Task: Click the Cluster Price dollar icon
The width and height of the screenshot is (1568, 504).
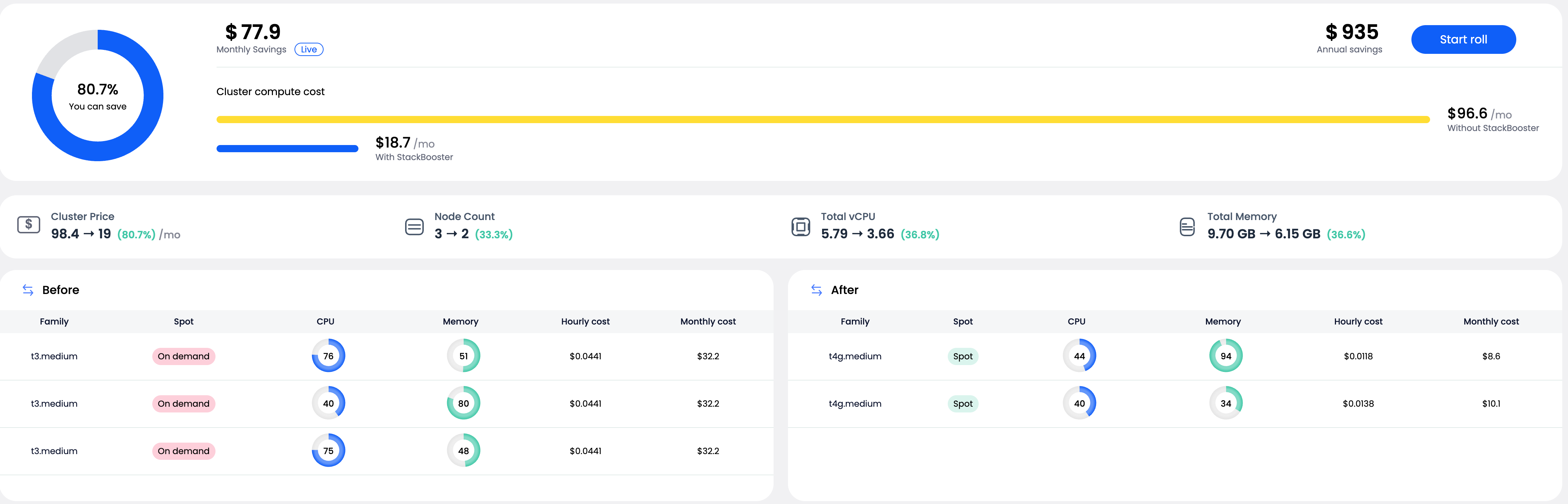Action: coord(29,225)
